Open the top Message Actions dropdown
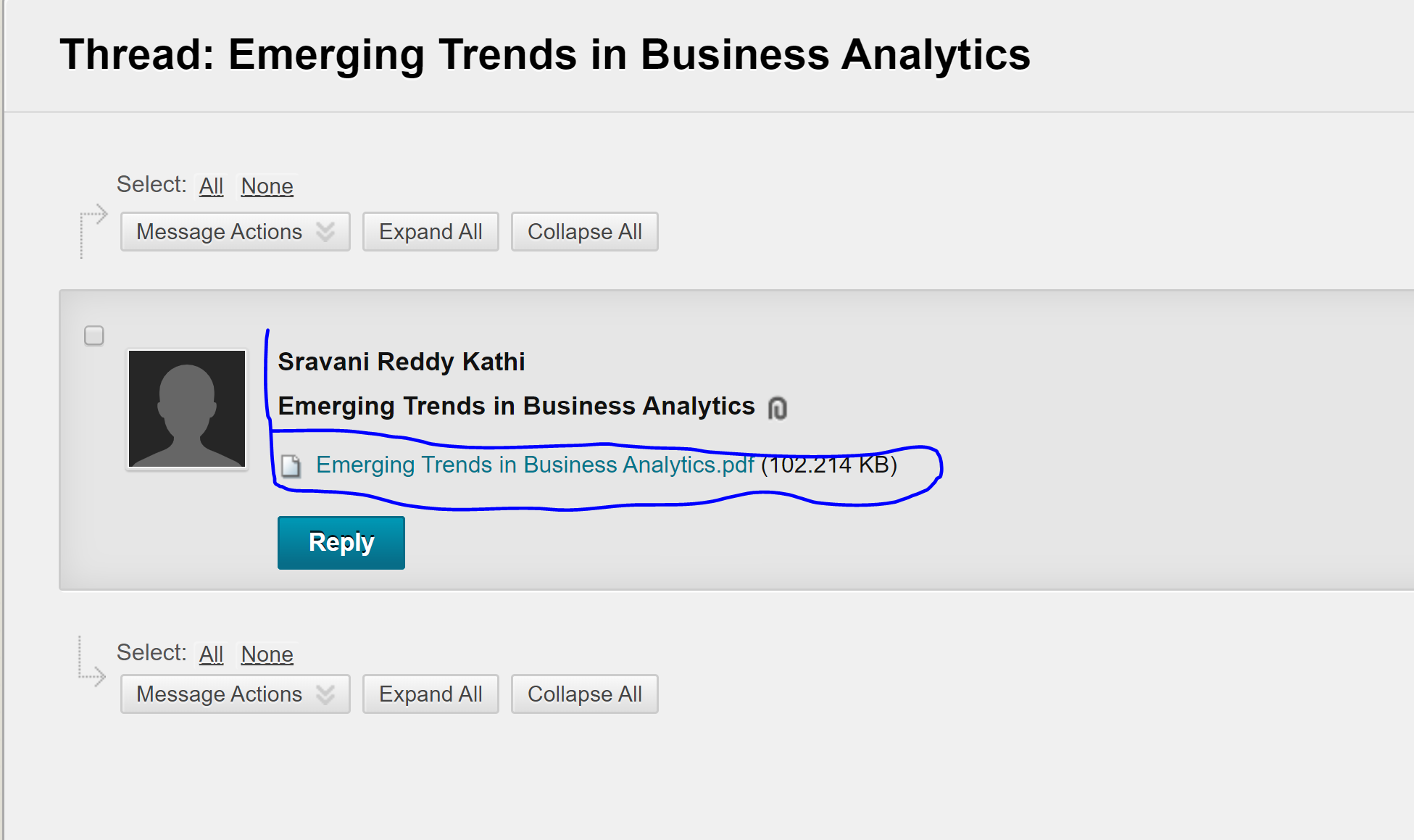The height and width of the screenshot is (840, 1414). [235, 232]
